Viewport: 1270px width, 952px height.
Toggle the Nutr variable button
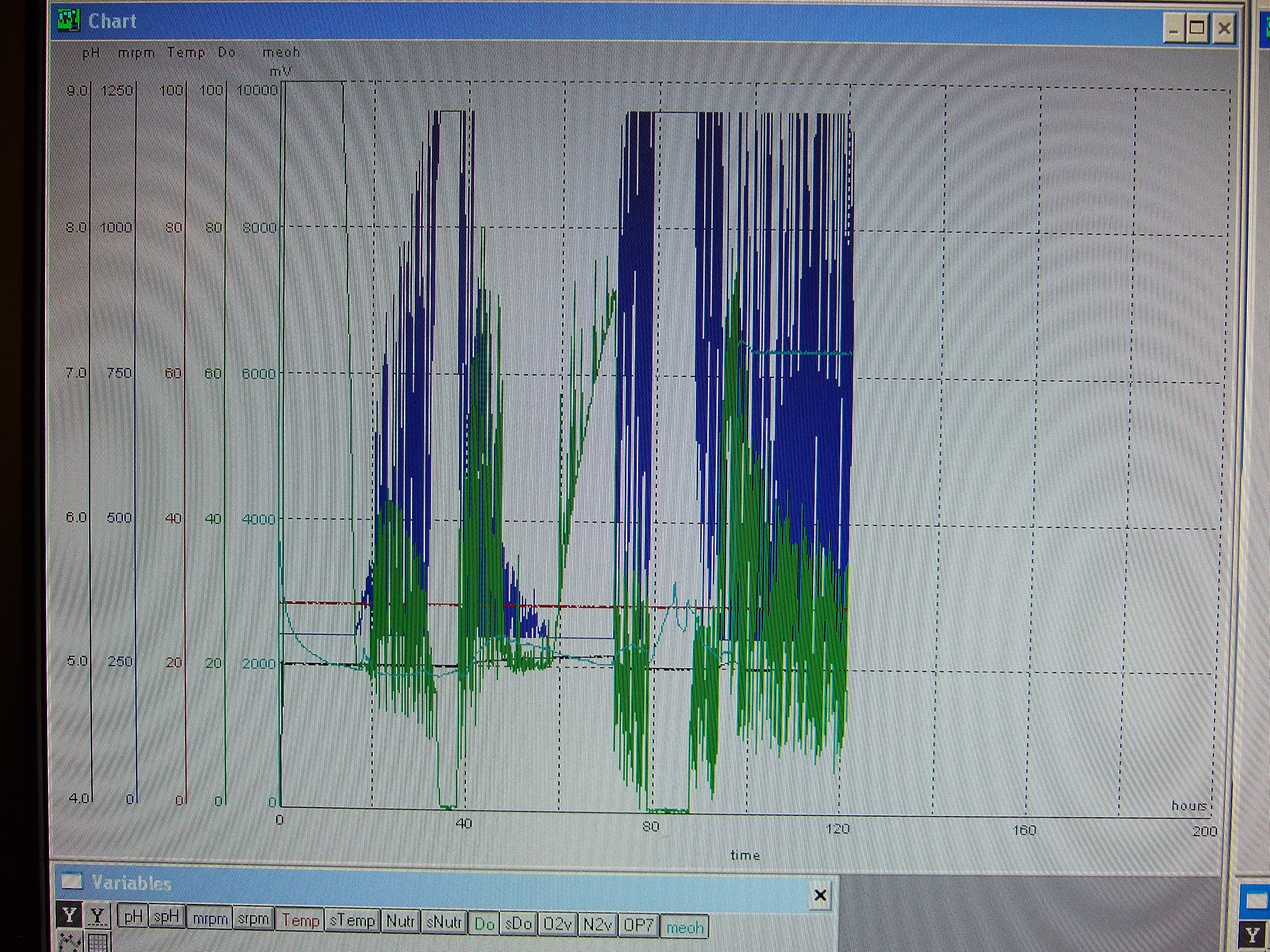(400, 922)
